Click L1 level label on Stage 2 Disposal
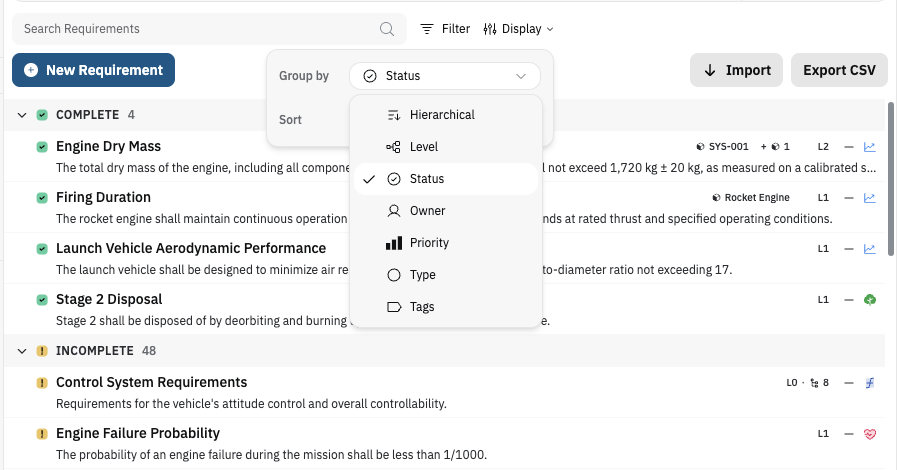897x470 pixels. point(823,300)
